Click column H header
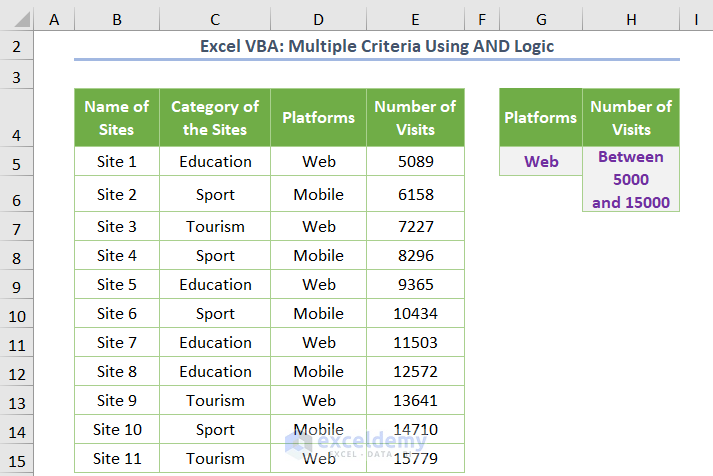The width and height of the screenshot is (713, 476). [x=631, y=19]
